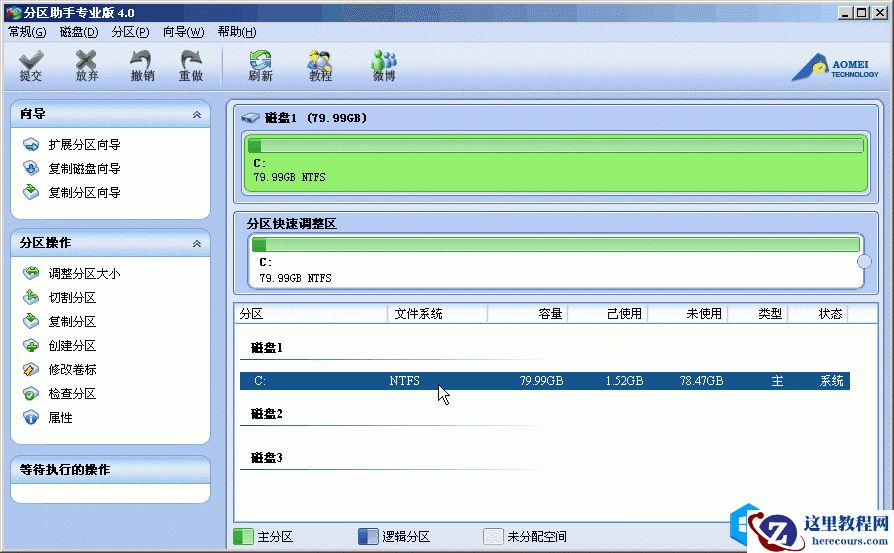This screenshot has height=553, width=894.
Task: Select 切割分区 operation
Action: pyautogui.click(x=72, y=298)
